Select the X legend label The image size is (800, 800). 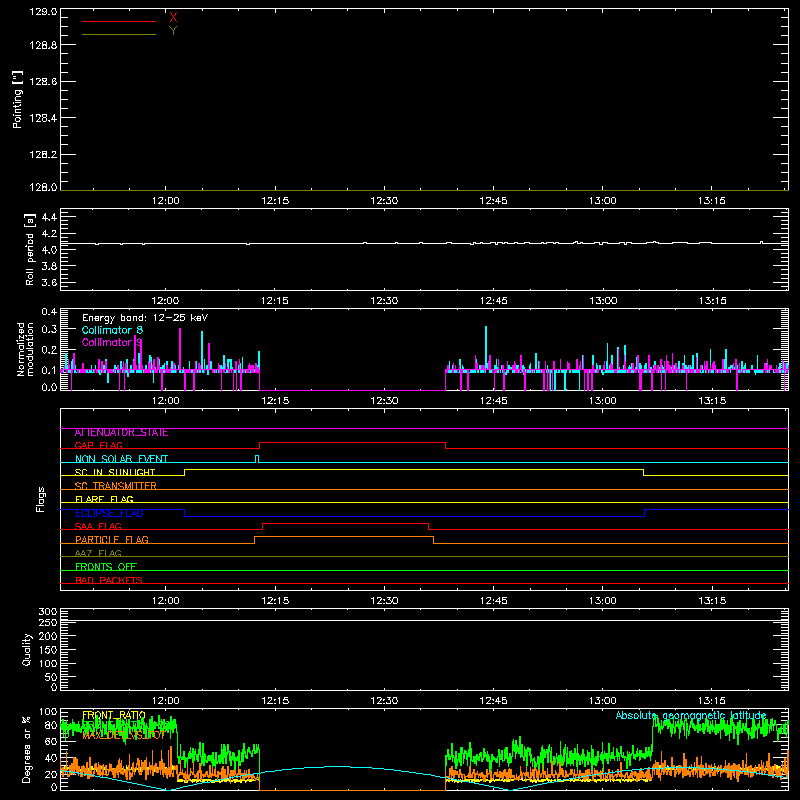coord(173,18)
